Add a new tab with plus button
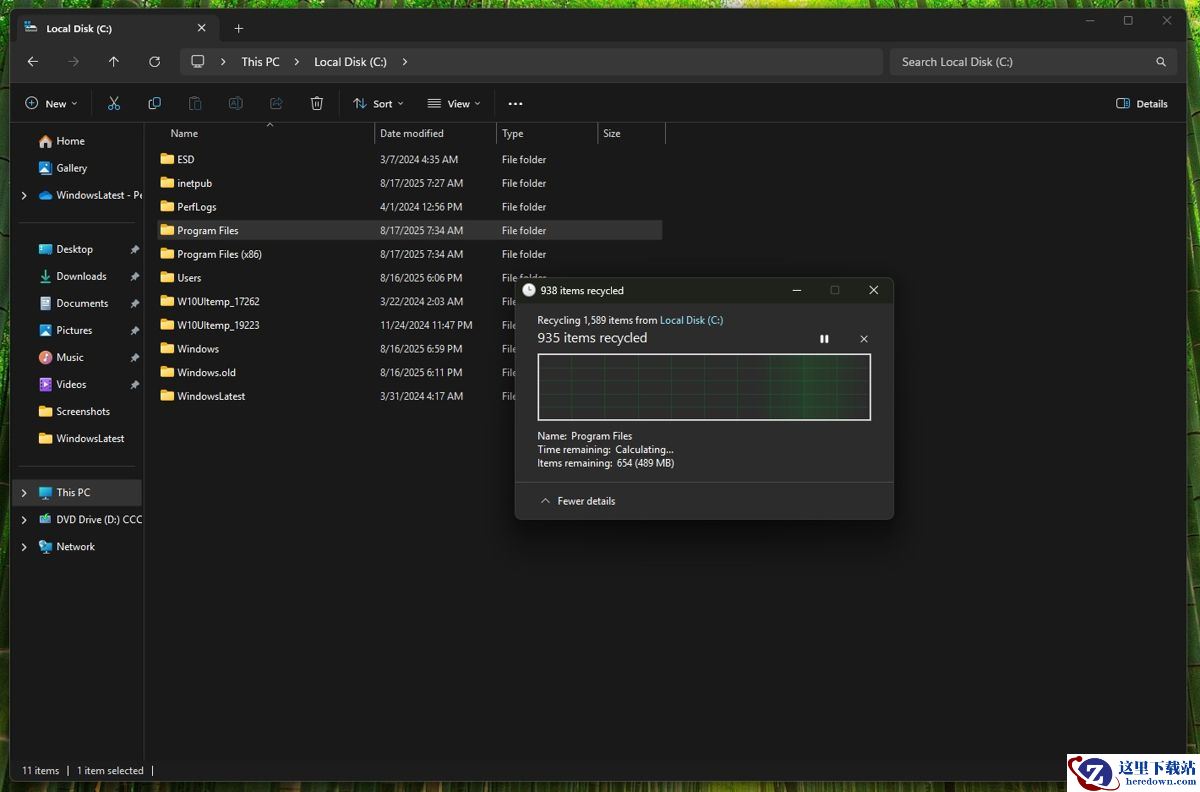 [238, 29]
